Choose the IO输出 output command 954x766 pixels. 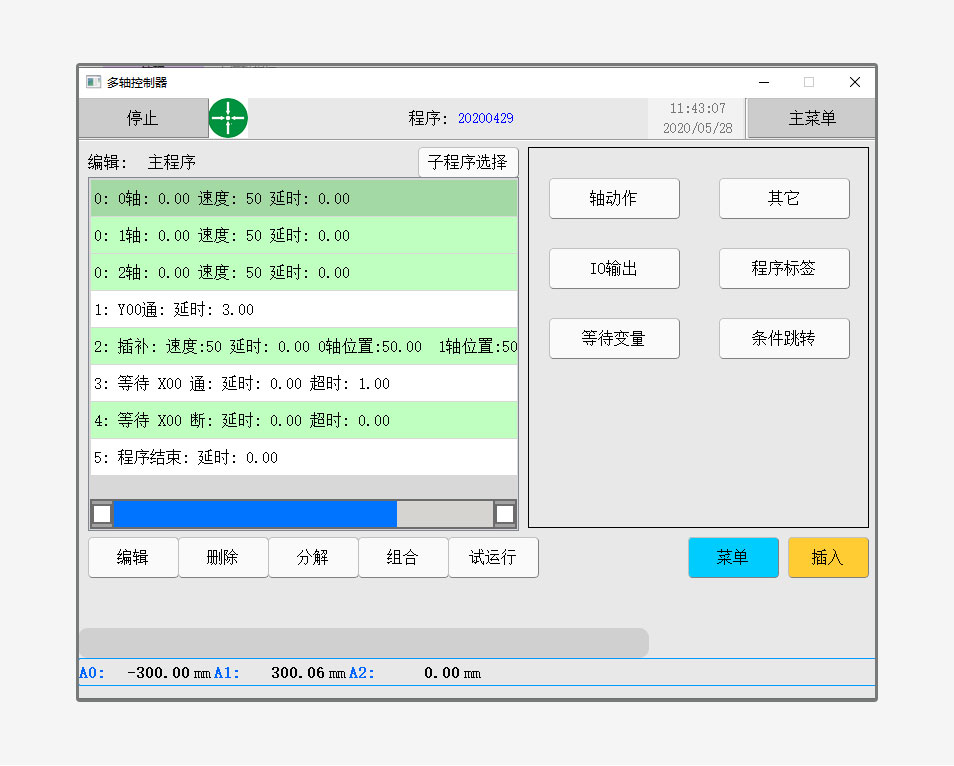pos(614,268)
